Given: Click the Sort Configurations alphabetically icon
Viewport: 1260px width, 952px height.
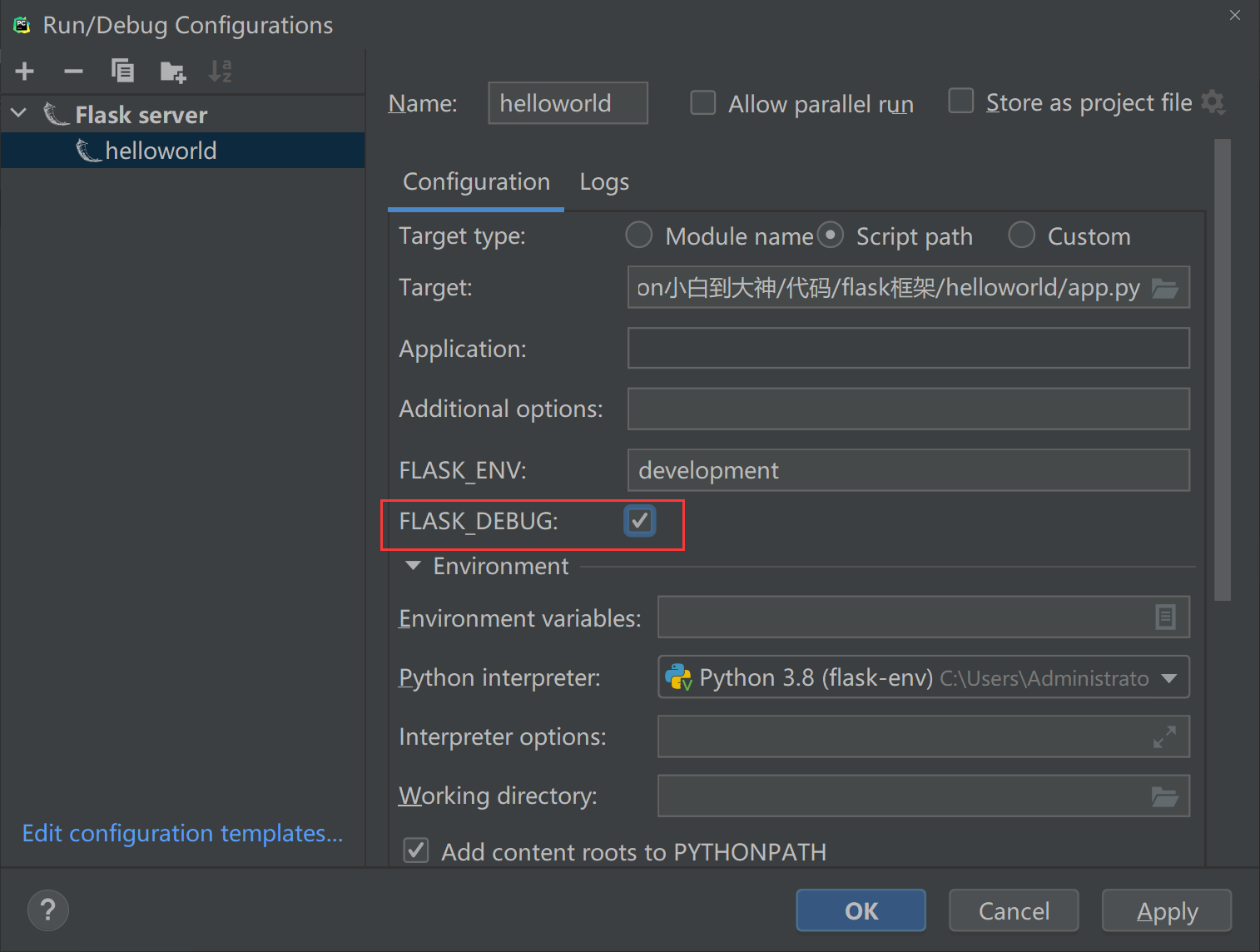Looking at the screenshot, I should pyautogui.click(x=220, y=72).
